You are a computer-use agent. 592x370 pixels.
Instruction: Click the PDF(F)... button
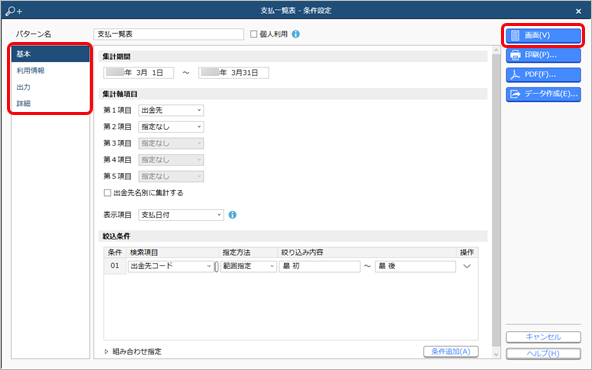[x=543, y=75]
